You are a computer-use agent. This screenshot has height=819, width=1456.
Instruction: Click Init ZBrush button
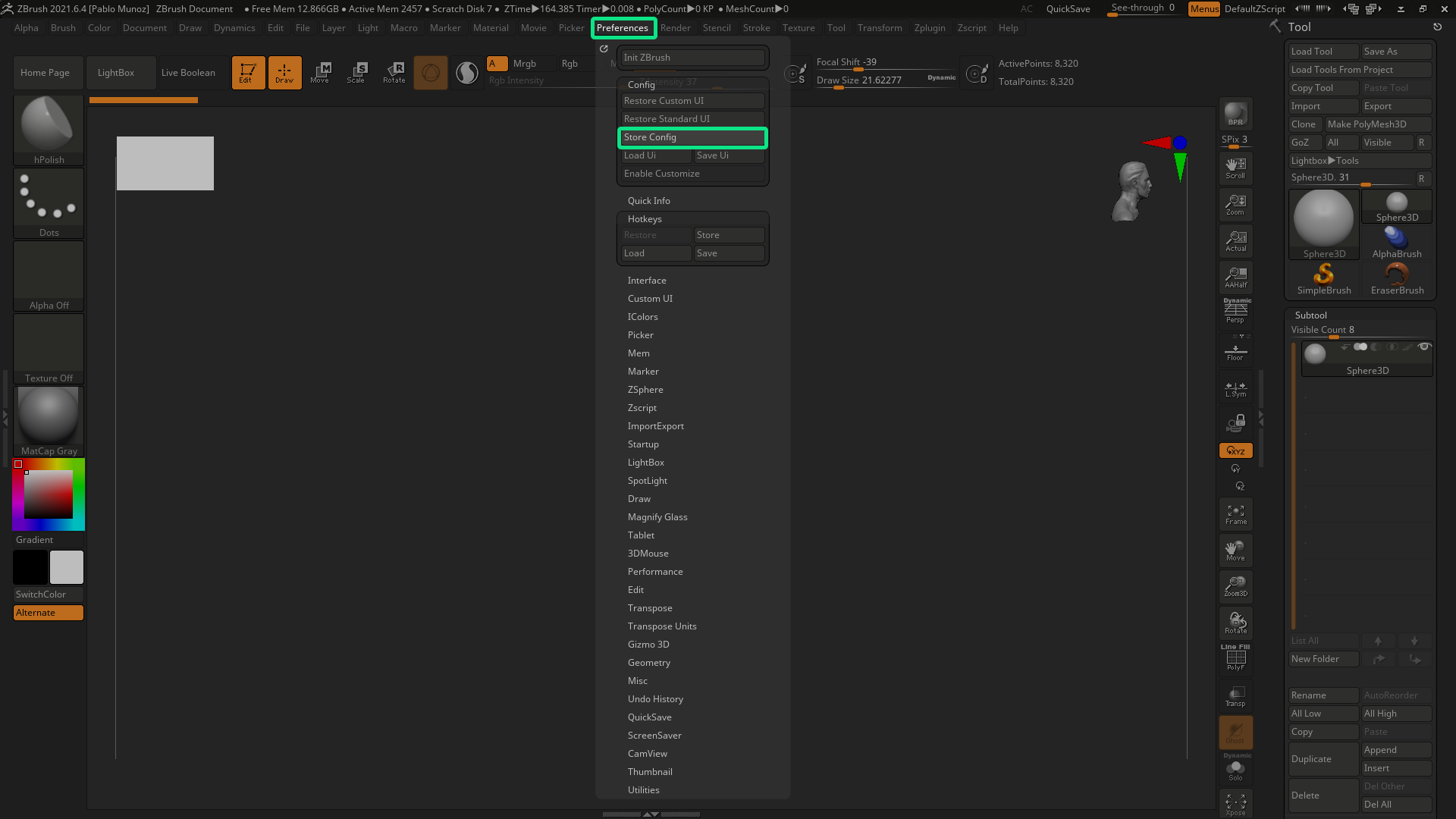pos(692,58)
